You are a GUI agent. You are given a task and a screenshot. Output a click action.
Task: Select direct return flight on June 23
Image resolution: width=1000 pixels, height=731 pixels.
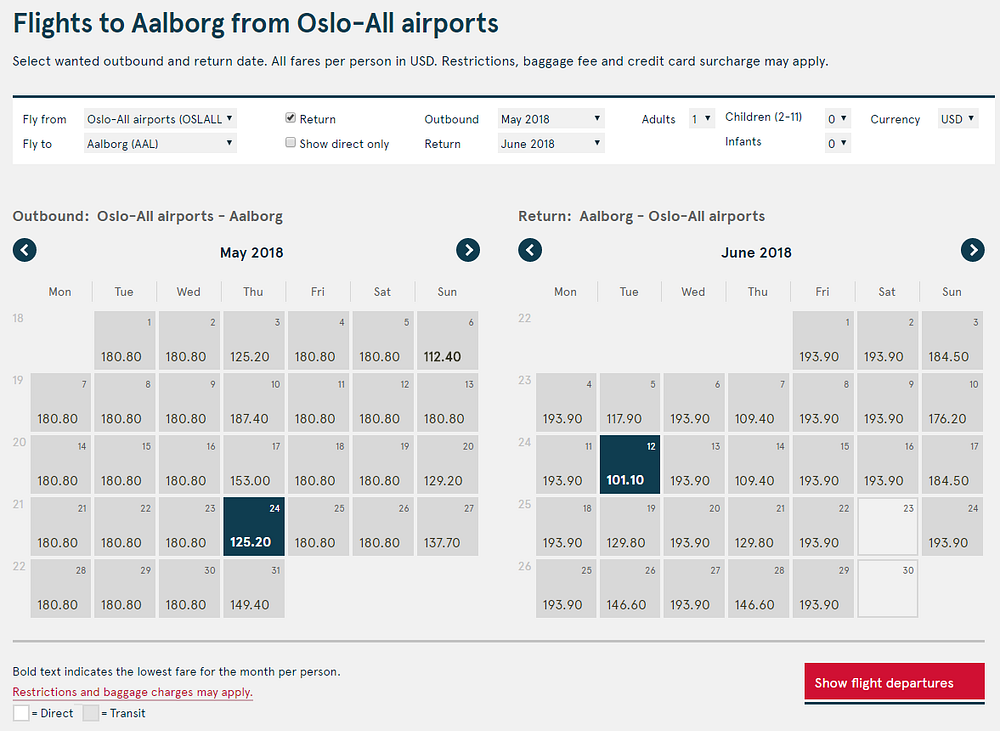click(887, 526)
